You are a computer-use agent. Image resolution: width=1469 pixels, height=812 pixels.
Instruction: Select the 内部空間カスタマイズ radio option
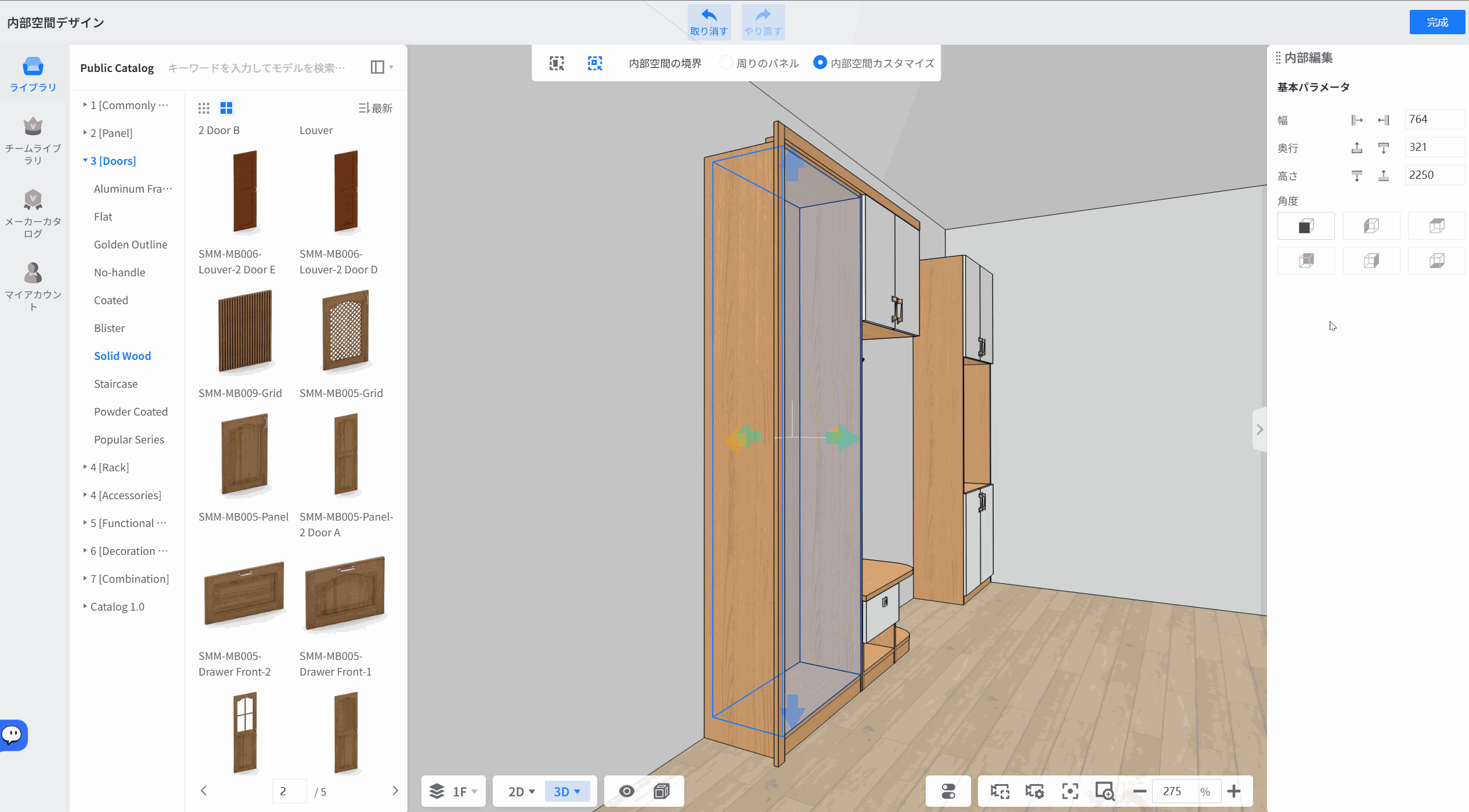(x=874, y=63)
